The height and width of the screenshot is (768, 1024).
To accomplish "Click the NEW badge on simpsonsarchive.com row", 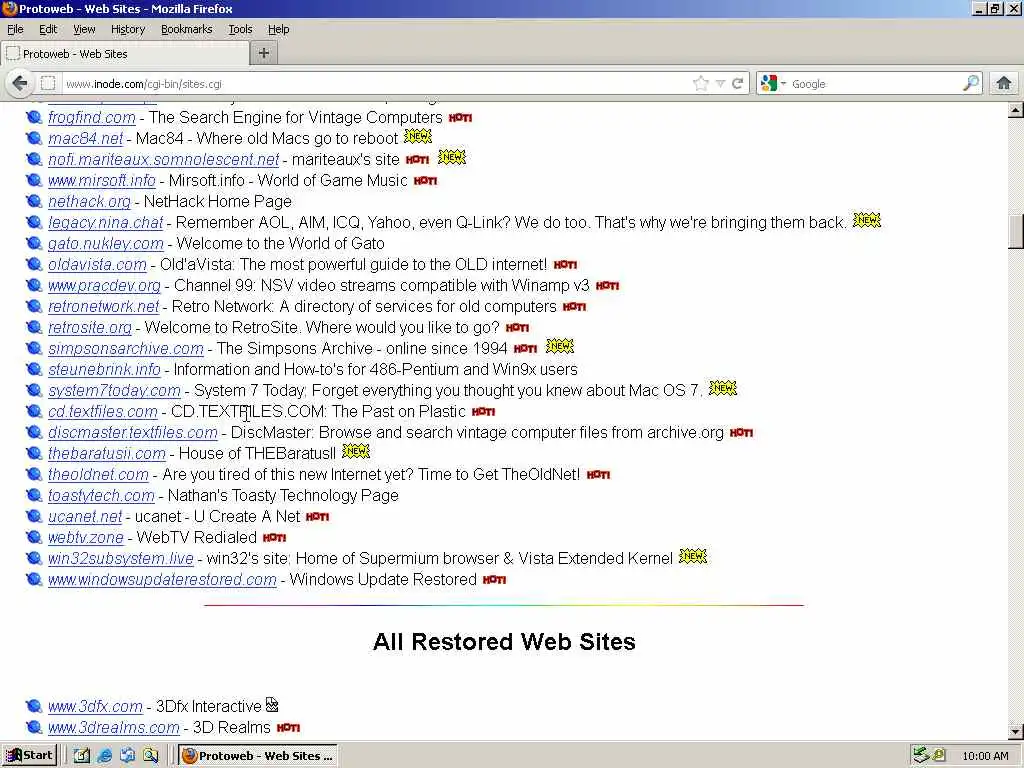I will pos(560,347).
